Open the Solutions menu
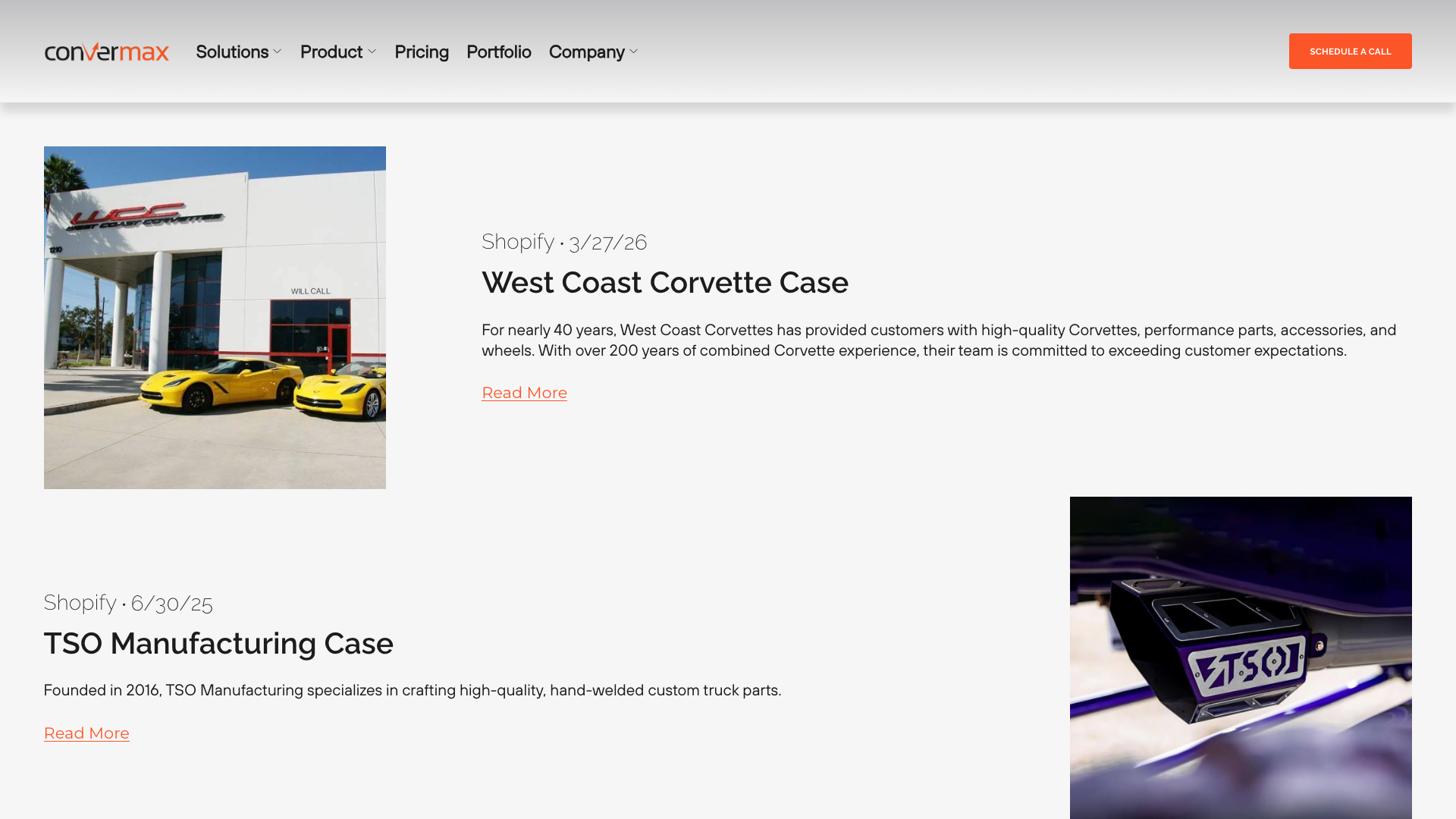This screenshot has height=819, width=1456. 232,52
